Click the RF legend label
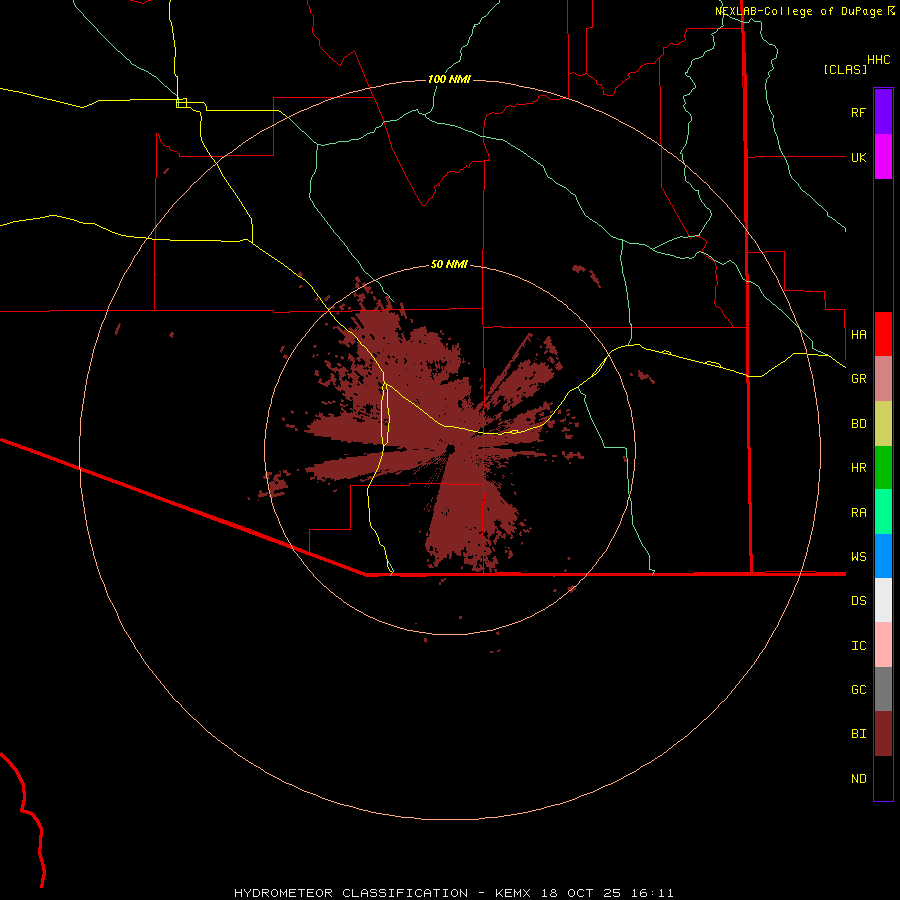Screen dimensions: 900x900 (x=858, y=112)
